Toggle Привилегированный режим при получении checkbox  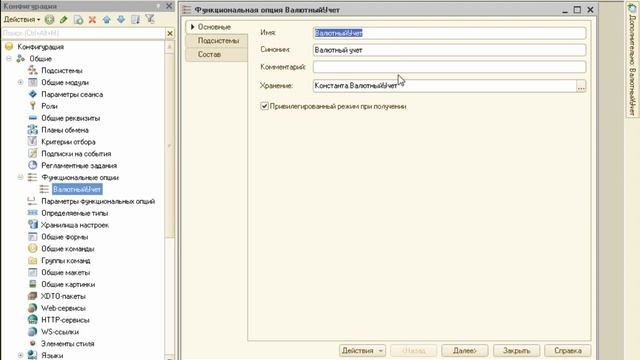[264, 106]
